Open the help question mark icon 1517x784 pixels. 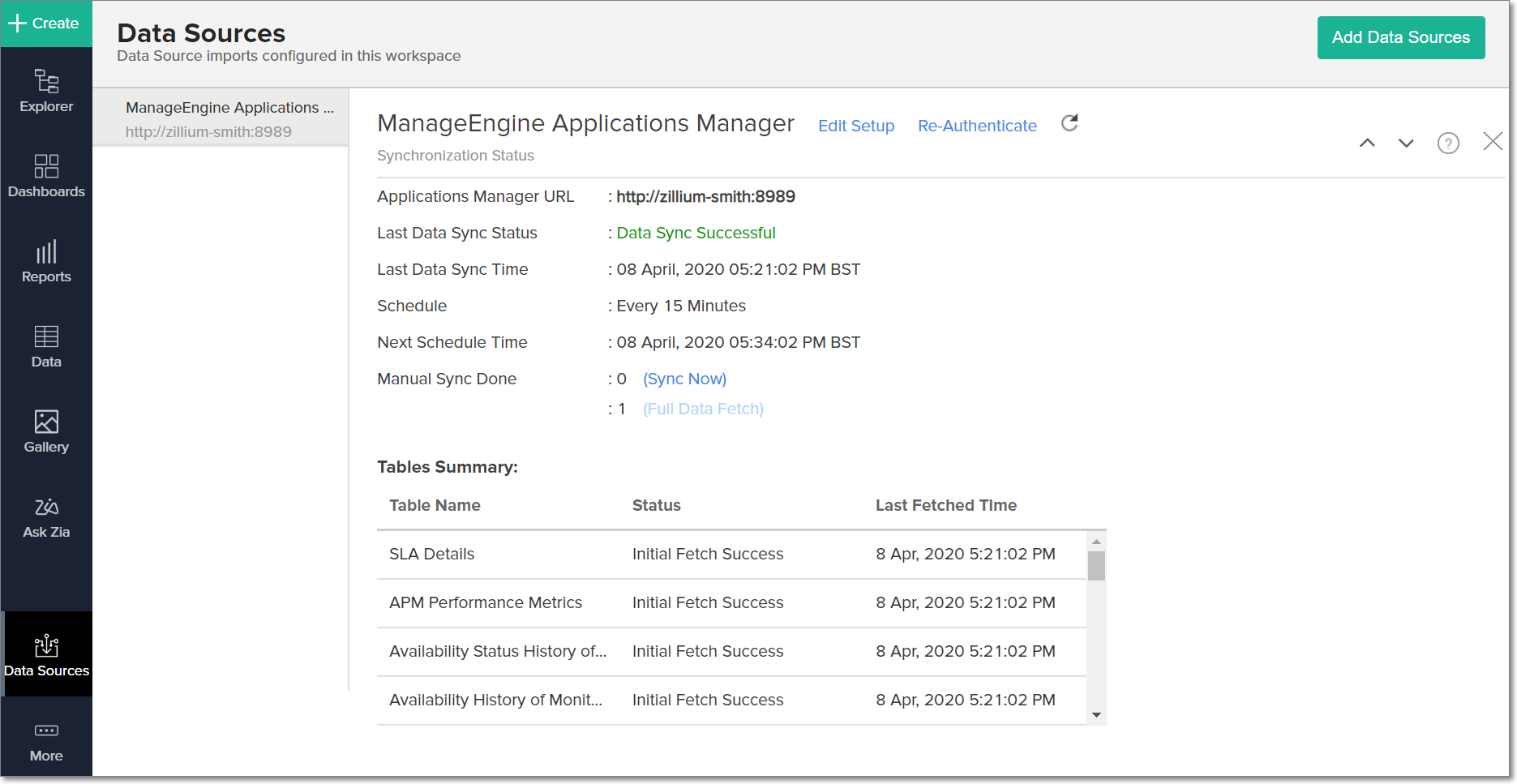coord(1447,144)
